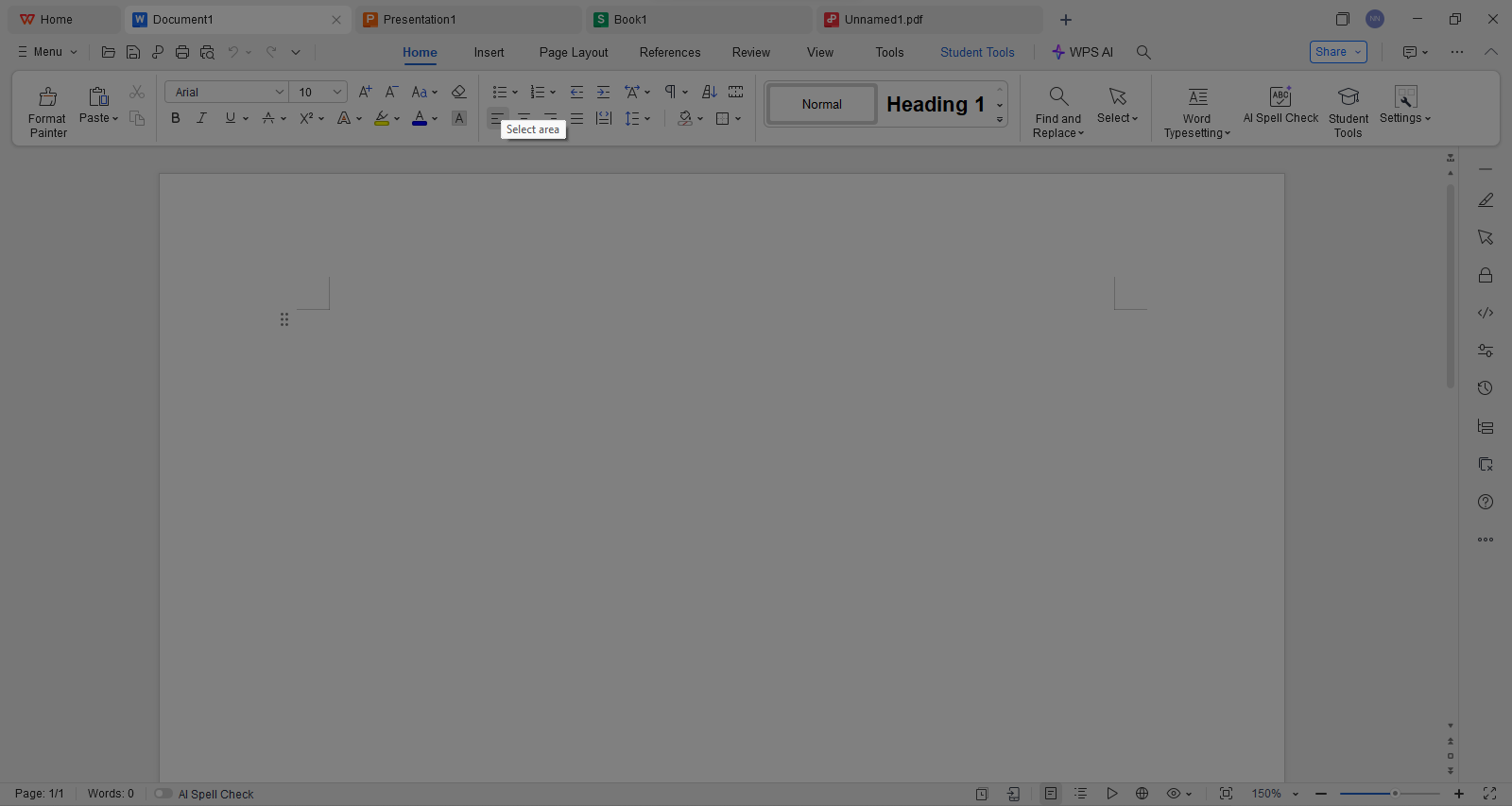Click the Clear Formatting eraser icon
The width and height of the screenshot is (1512, 806).
[x=458, y=93]
